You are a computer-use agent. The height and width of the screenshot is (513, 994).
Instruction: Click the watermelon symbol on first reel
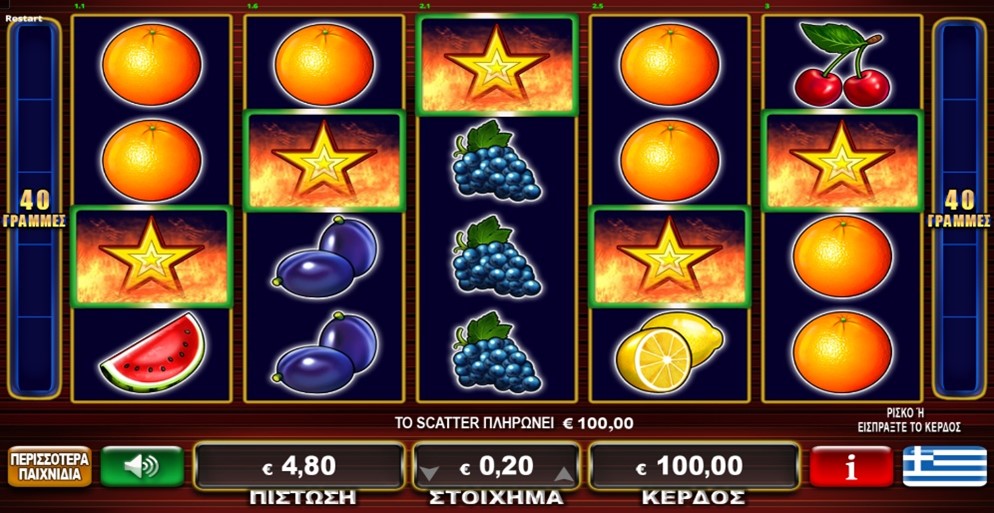click(x=152, y=353)
